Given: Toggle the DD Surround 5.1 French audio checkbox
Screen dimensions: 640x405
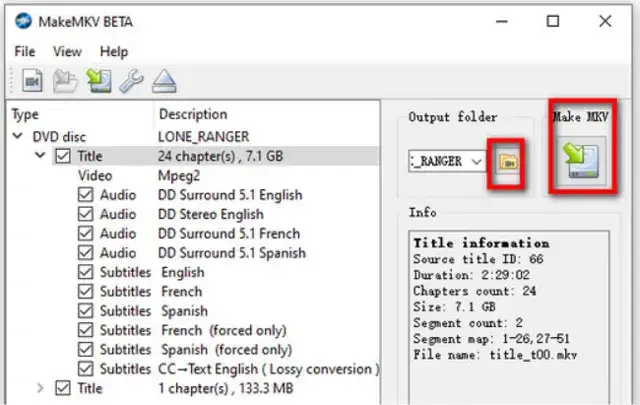Looking at the screenshot, I should point(85,233).
